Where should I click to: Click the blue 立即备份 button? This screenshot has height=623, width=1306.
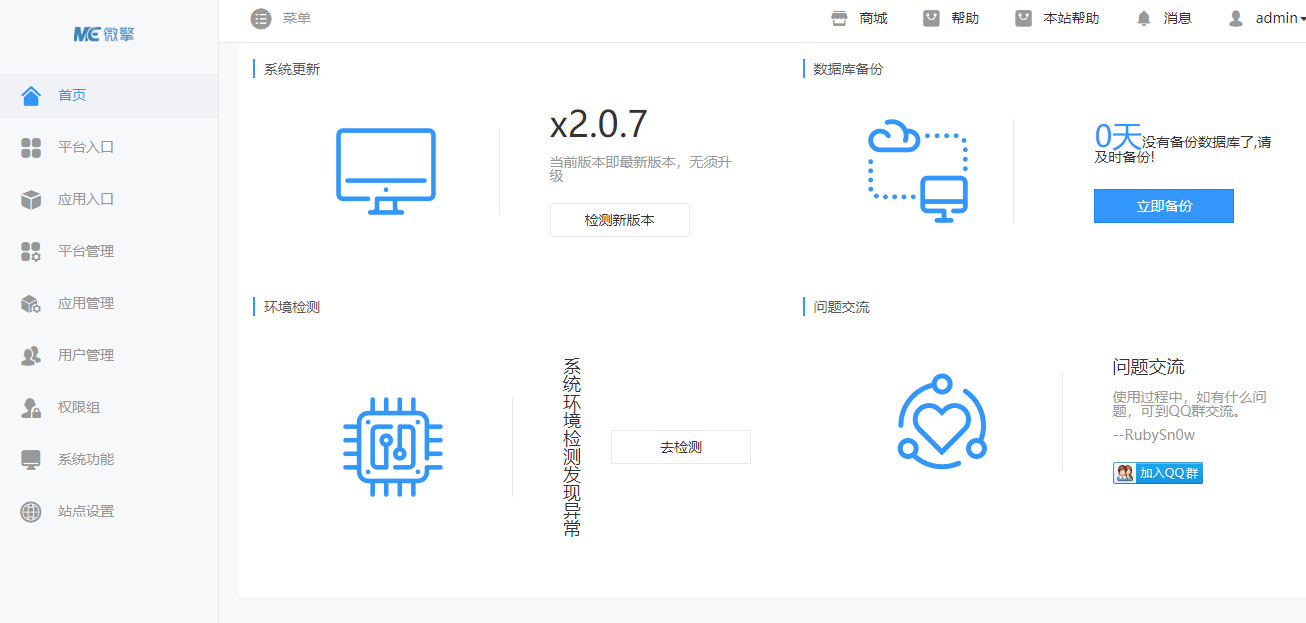(x=1163, y=206)
